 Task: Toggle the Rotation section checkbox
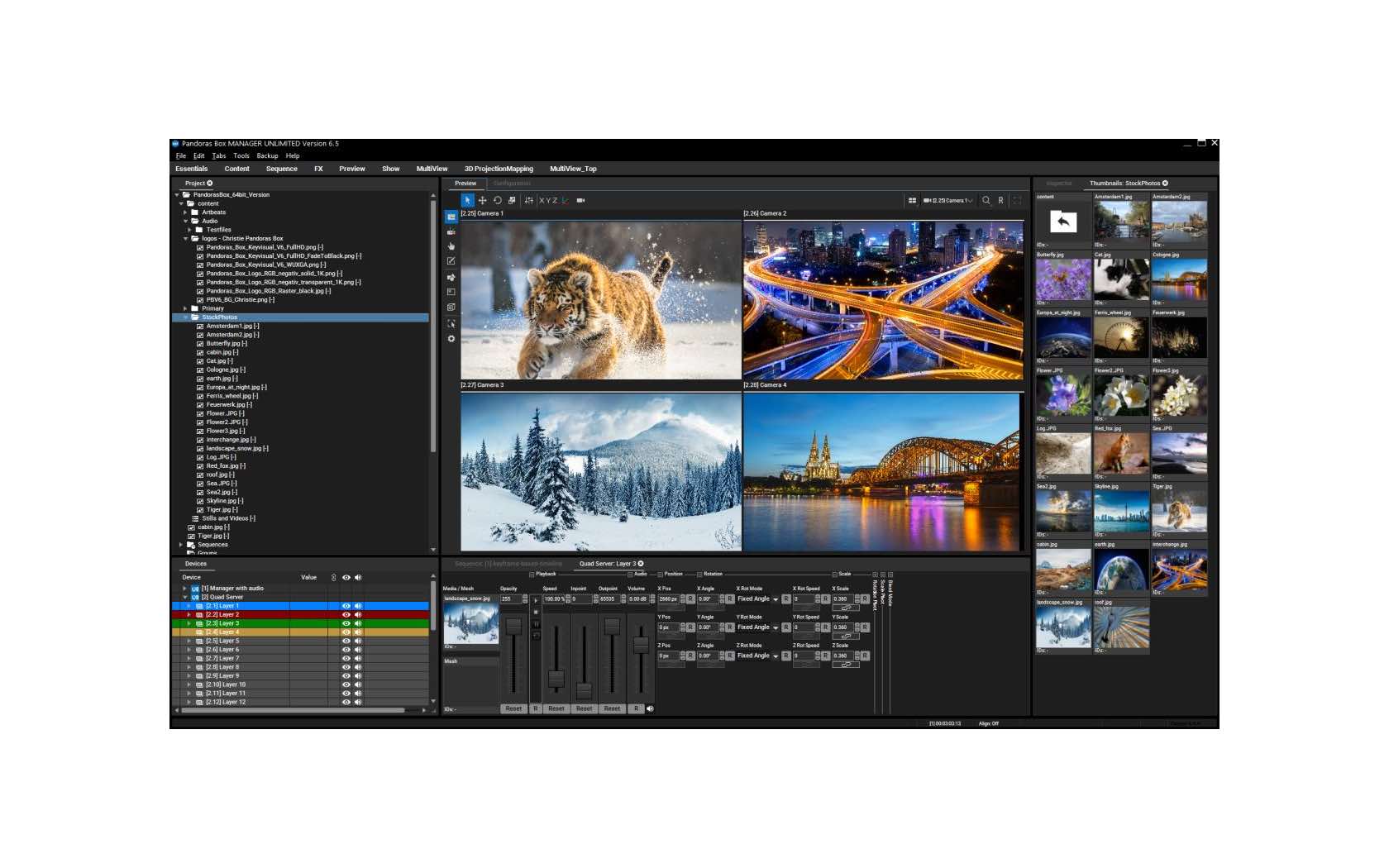[x=699, y=575]
